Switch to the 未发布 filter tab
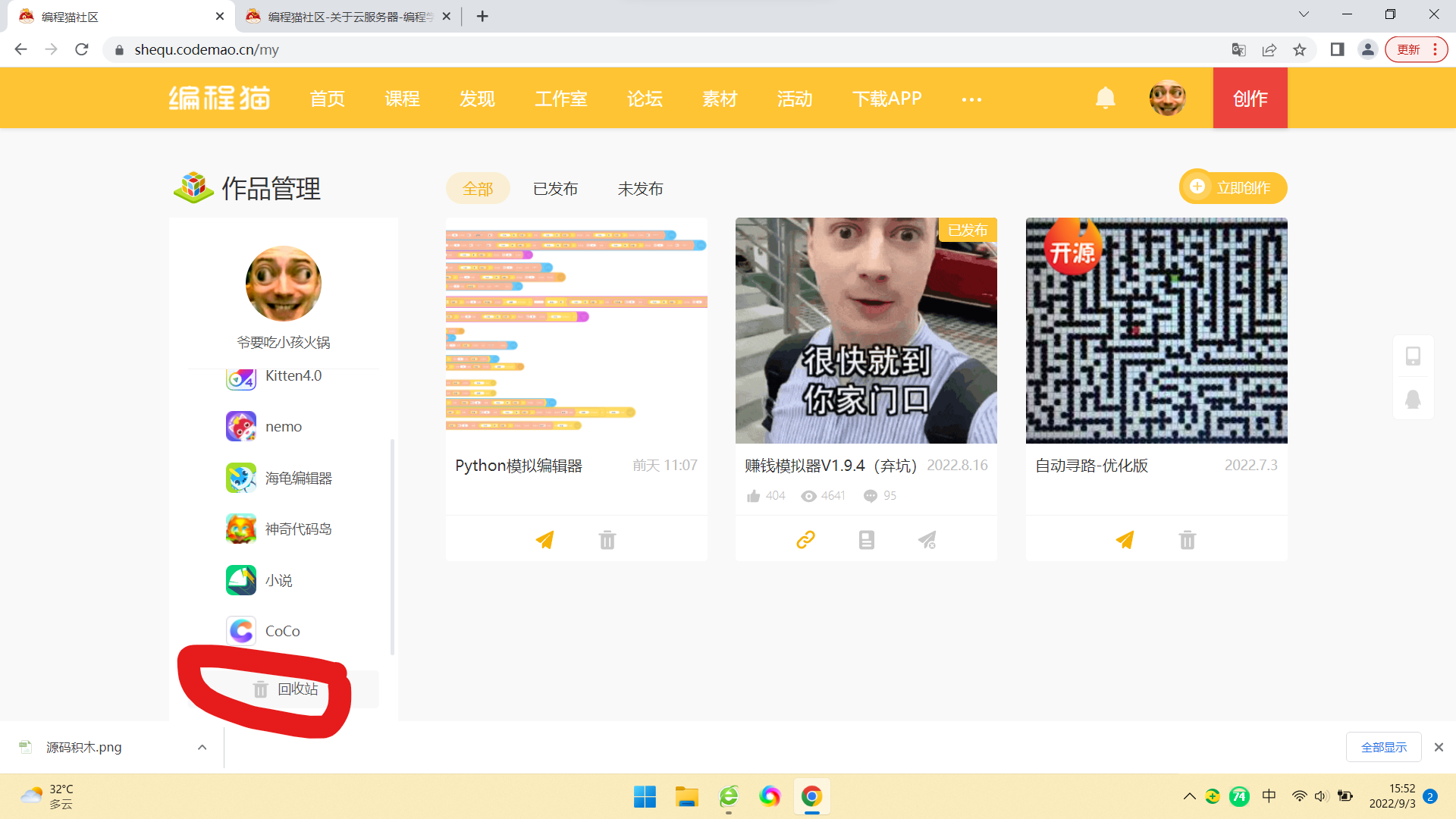The height and width of the screenshot is (819, 1456). (641, 189)
